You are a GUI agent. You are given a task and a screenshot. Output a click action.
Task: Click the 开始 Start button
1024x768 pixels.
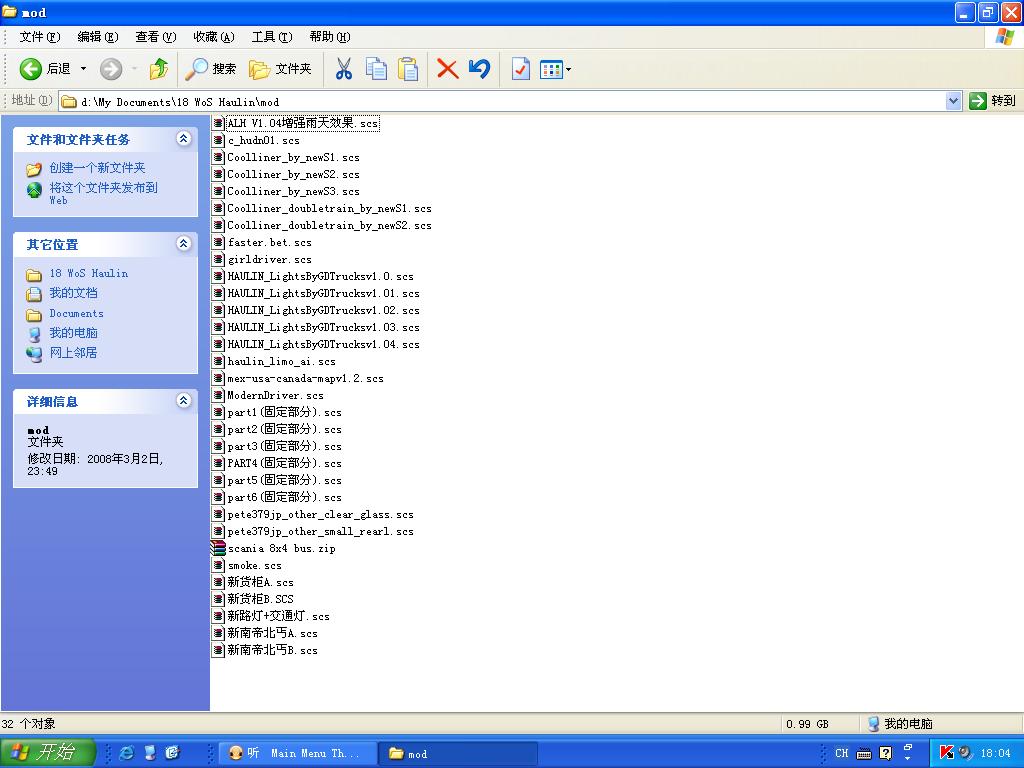click(x=48, y=753)
